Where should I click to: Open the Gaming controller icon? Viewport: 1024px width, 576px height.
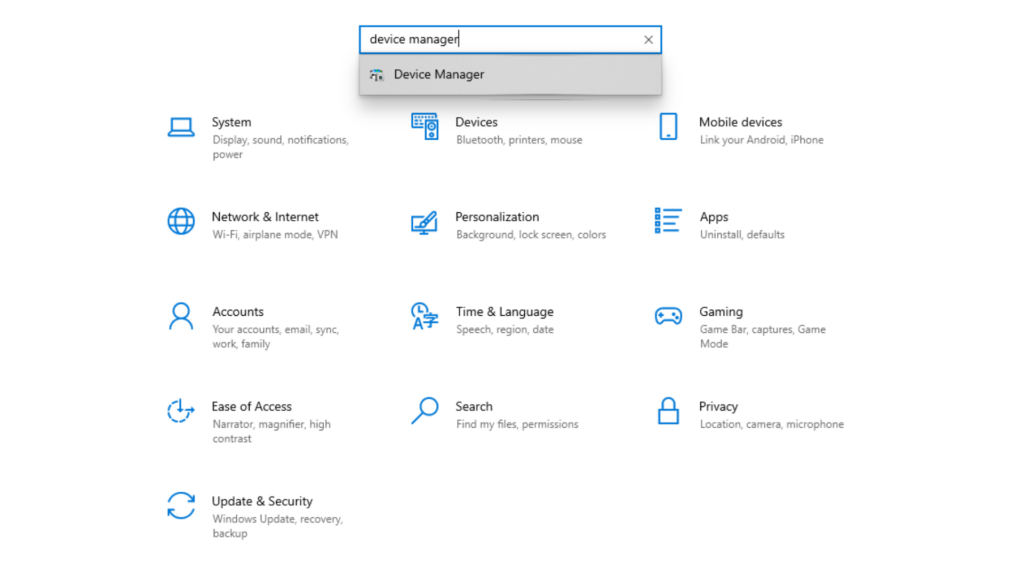tap(668, 316)
